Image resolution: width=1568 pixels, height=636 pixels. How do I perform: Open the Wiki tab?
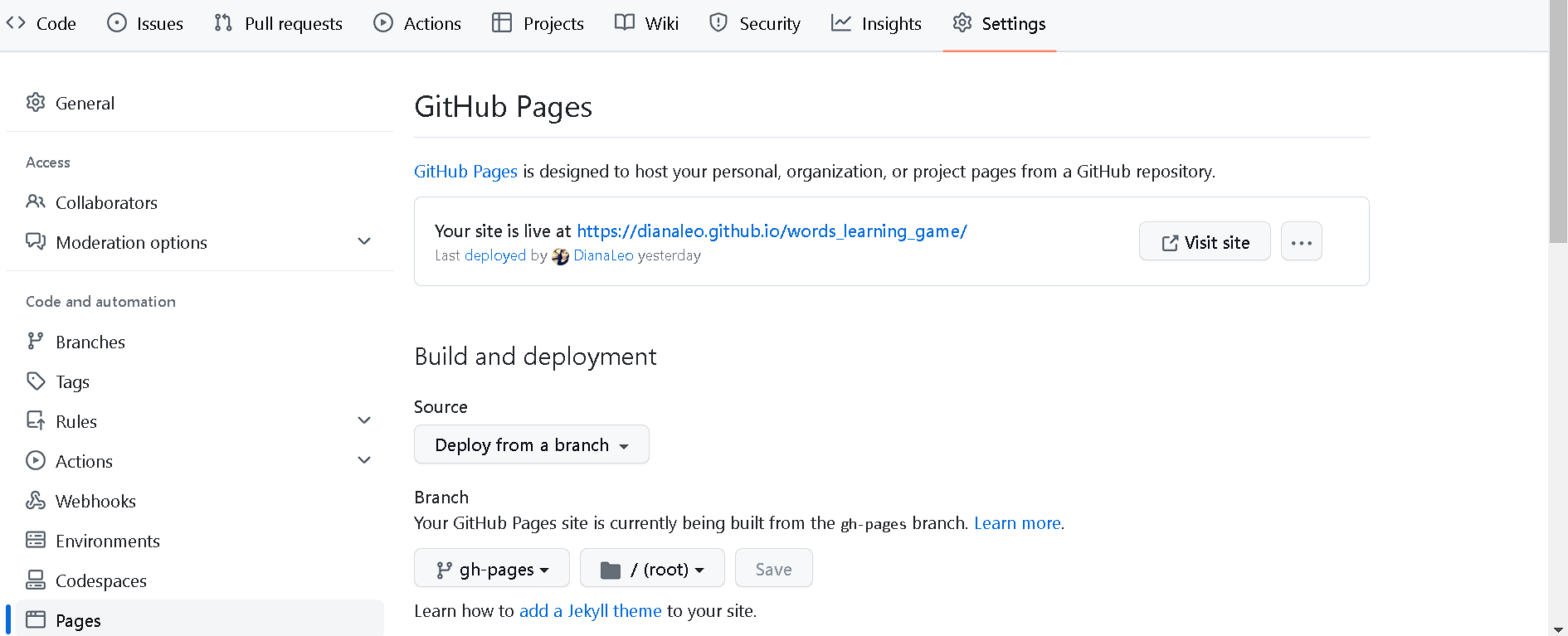[646, 23]
